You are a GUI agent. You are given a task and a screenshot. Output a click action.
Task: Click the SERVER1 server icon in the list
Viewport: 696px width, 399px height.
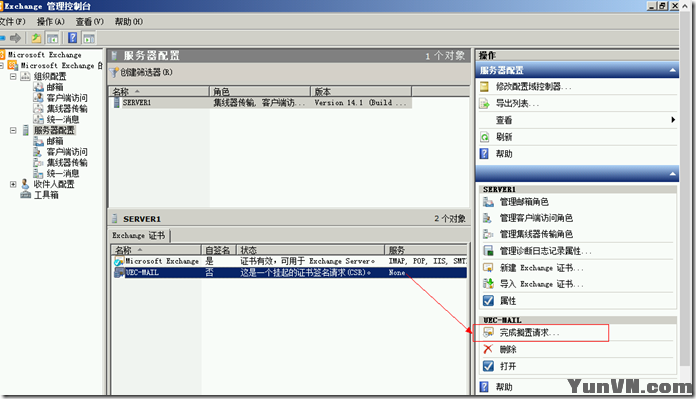point(116,103)
